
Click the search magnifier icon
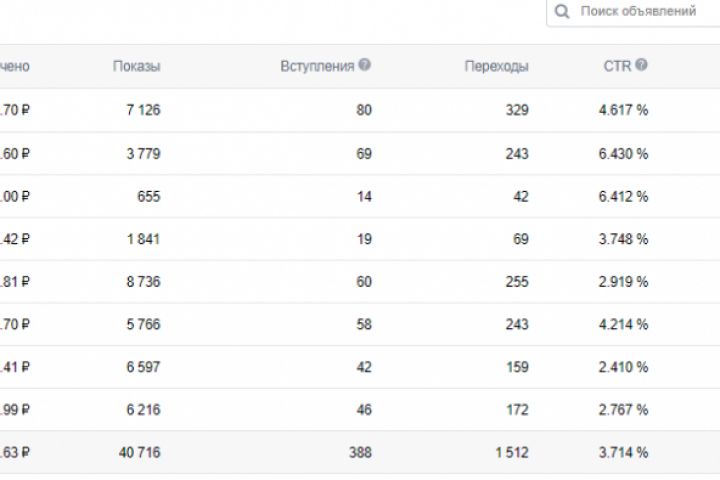[563, 12]
